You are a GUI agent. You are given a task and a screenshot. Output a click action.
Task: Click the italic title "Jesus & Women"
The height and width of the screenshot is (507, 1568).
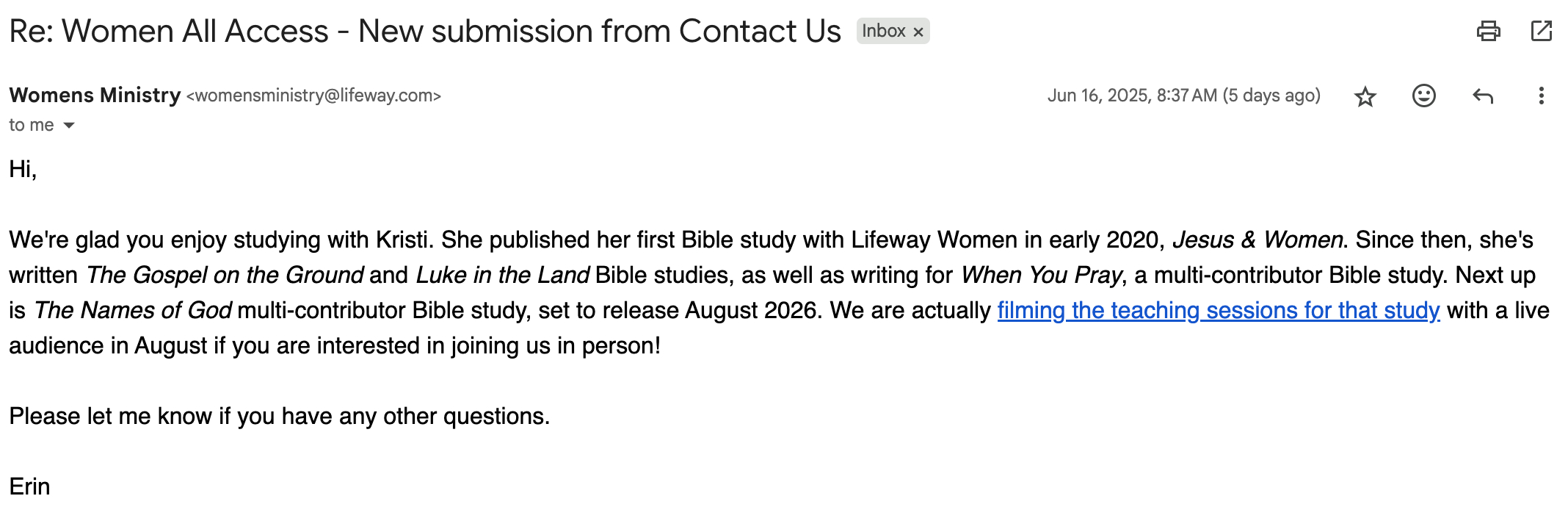[x=1257, y=240]
